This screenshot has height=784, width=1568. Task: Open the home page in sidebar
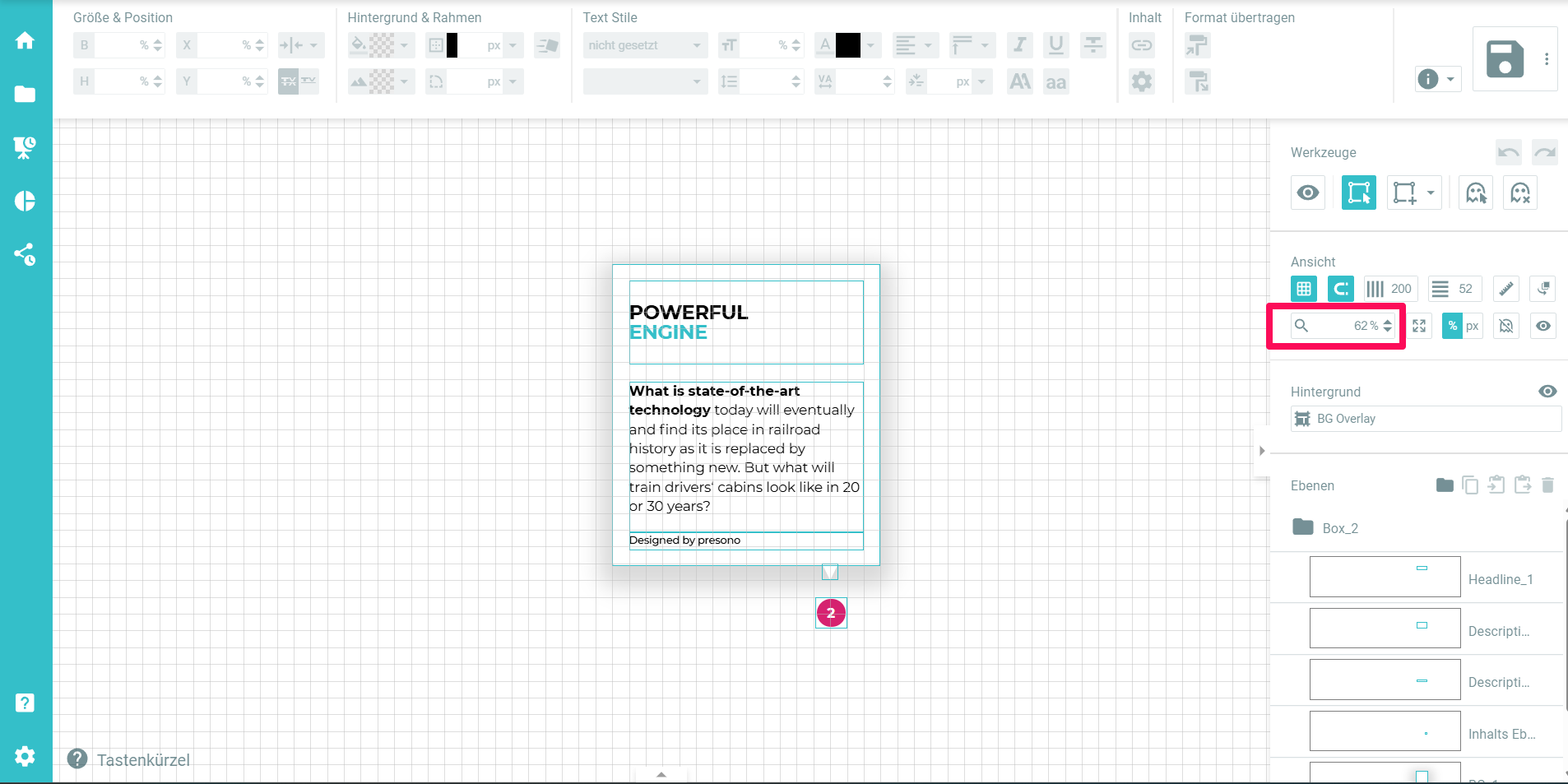point(25,40)
